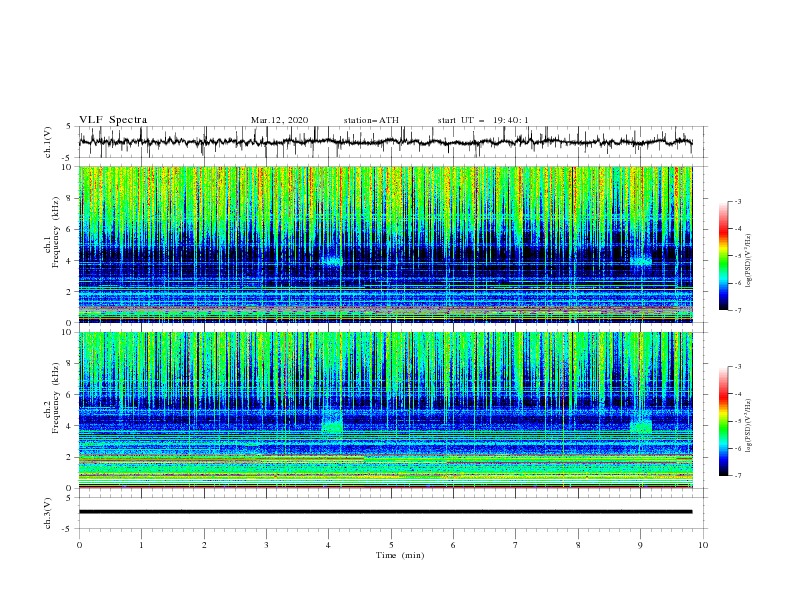Click the ch.2 "Frequency (kHz)" axis label
This screenshot has width=792, height=612.
point(55,398)
